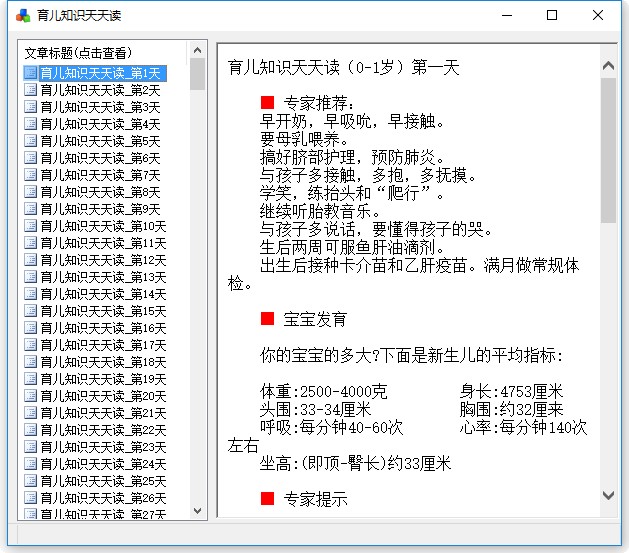
Task: Click article list scrollbar down arrow
Action: (197, 510)
